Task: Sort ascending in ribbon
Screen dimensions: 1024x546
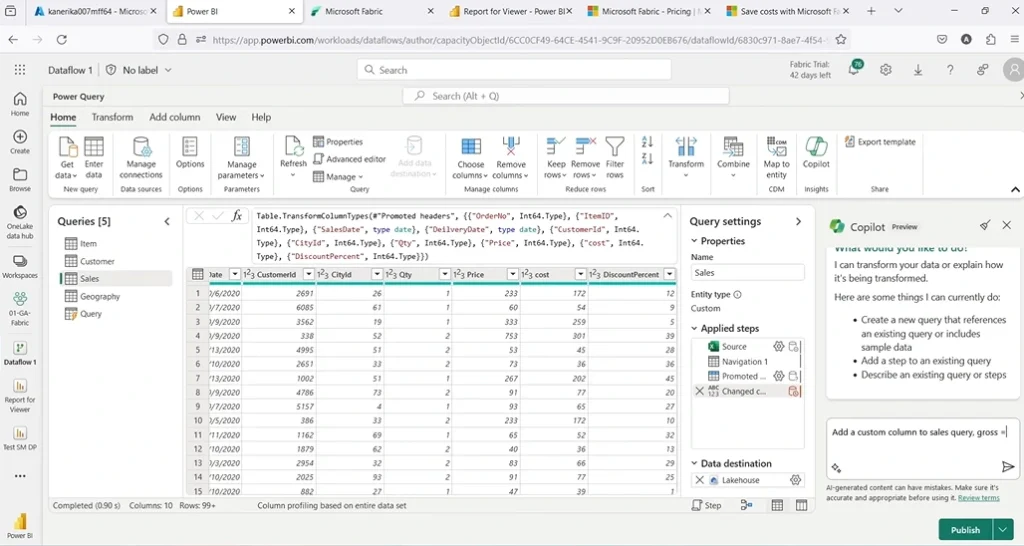Action: (x=647, y=142)
